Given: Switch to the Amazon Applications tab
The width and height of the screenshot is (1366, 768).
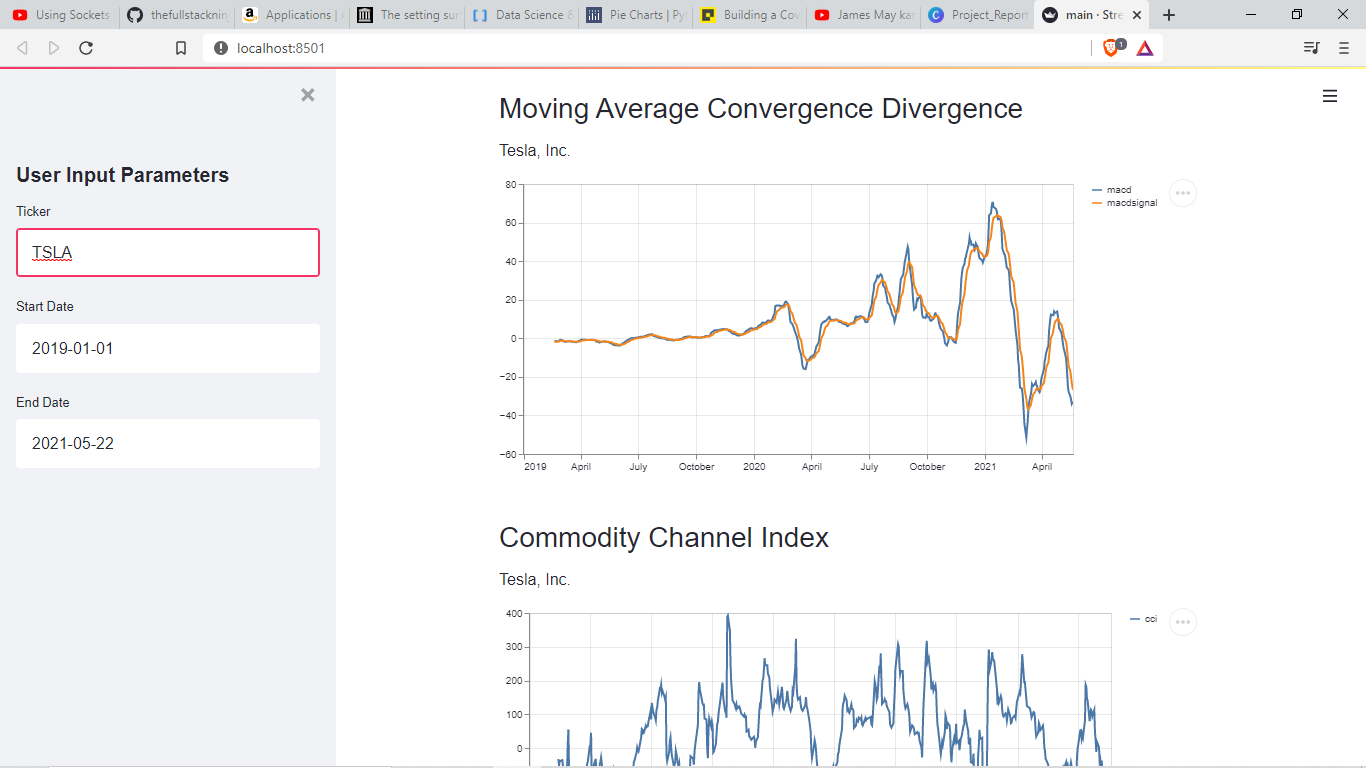Looking at the screenshot, I should (x=292, y=15).
